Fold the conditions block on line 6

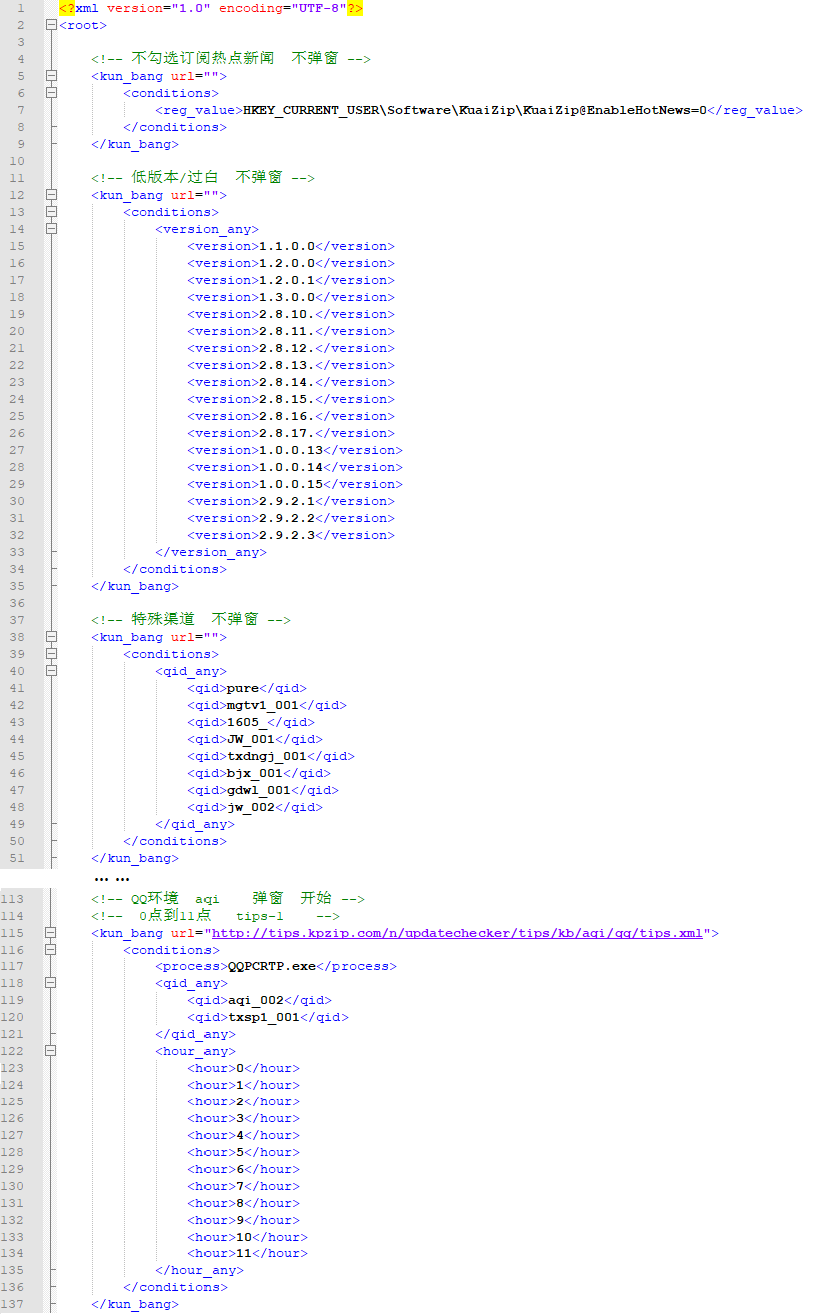coord(51,93)
